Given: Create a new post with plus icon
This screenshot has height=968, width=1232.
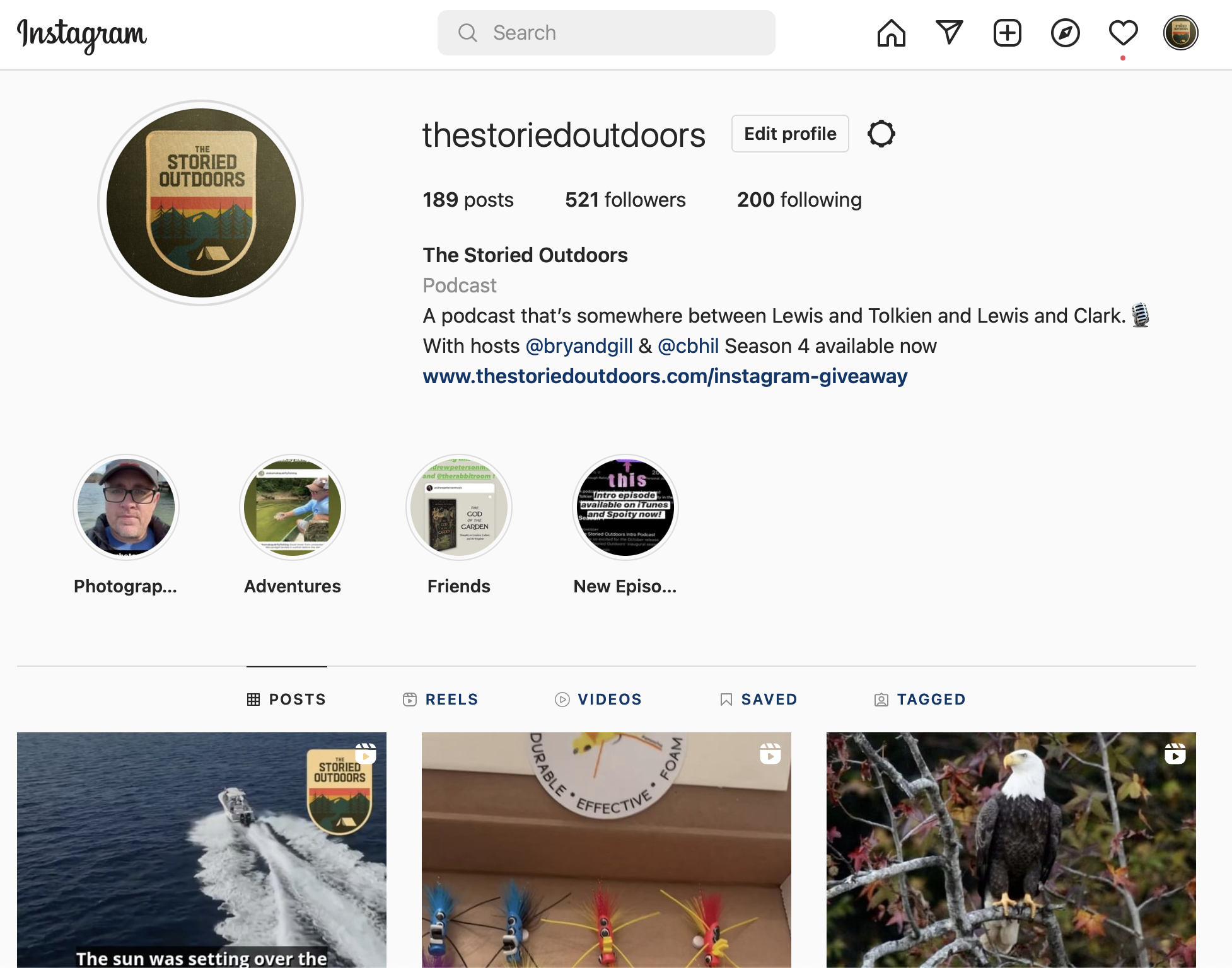Looking at the screenshot, I should point(1007,33).
